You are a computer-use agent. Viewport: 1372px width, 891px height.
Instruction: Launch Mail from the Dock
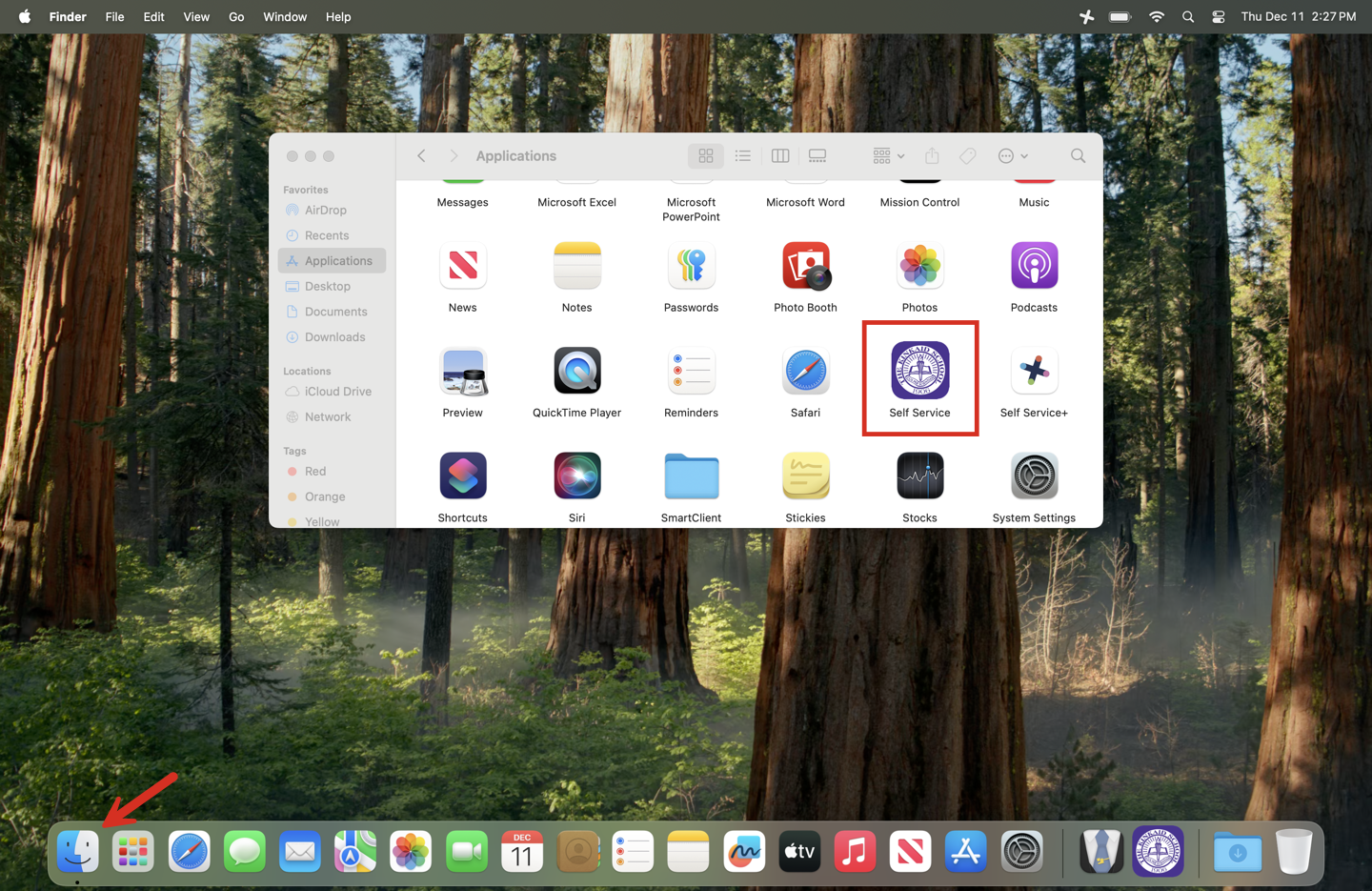pyautogui.click(x=300, y=851)
